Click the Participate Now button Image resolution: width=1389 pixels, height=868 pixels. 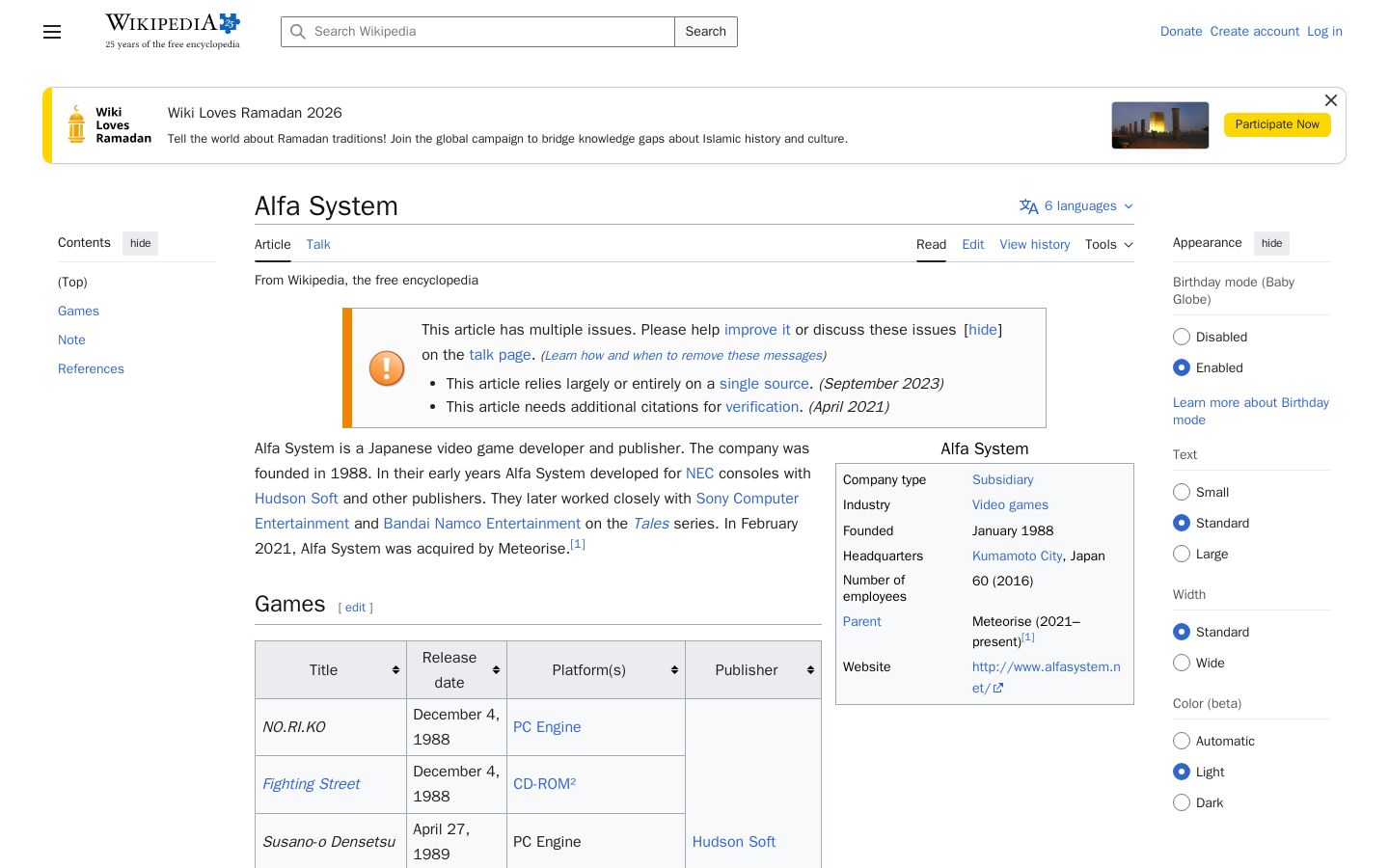pos(1277,124)
